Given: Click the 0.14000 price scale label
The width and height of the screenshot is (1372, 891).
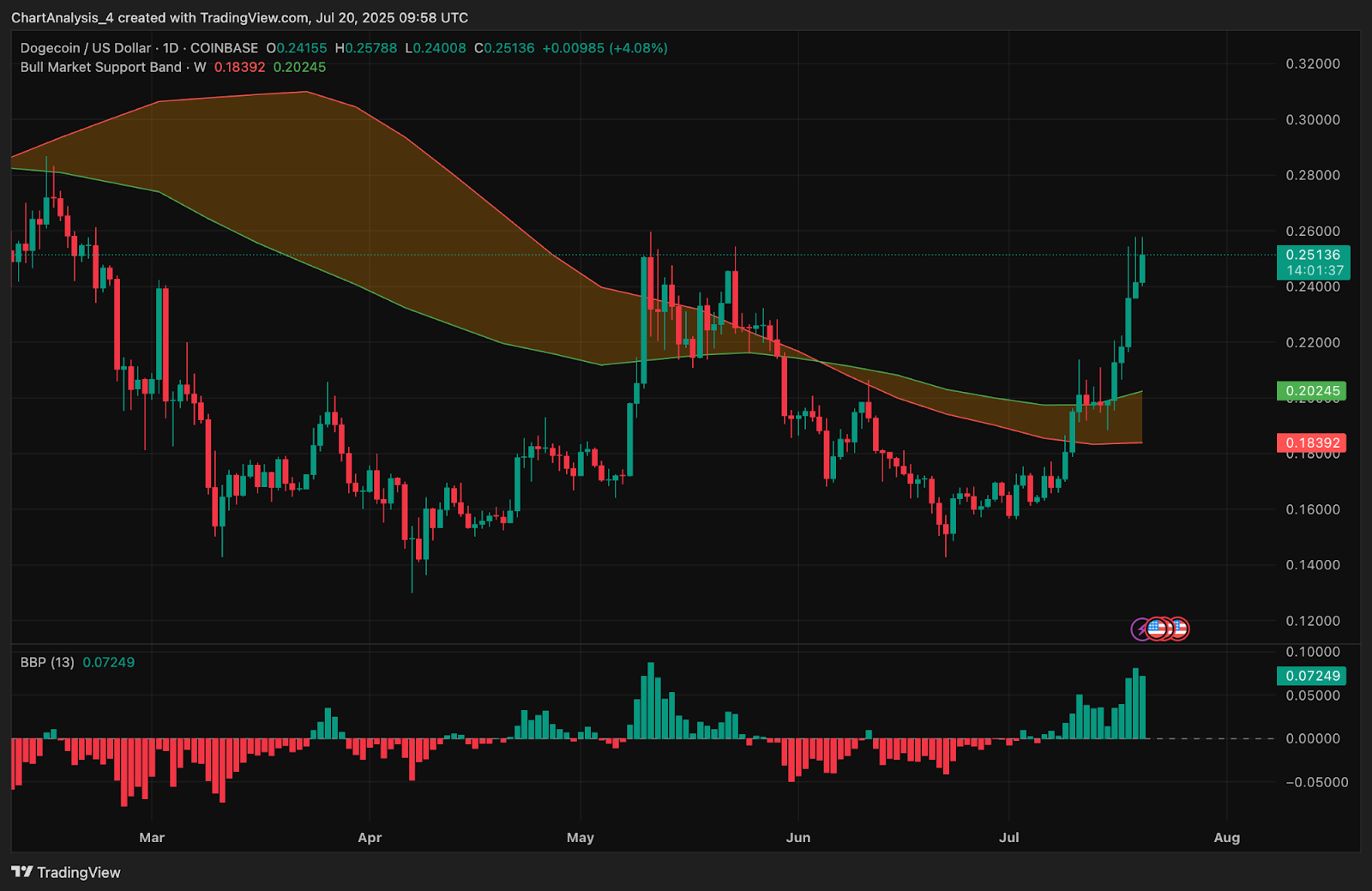Looking at the screenshot, I should pos(1312,565).
